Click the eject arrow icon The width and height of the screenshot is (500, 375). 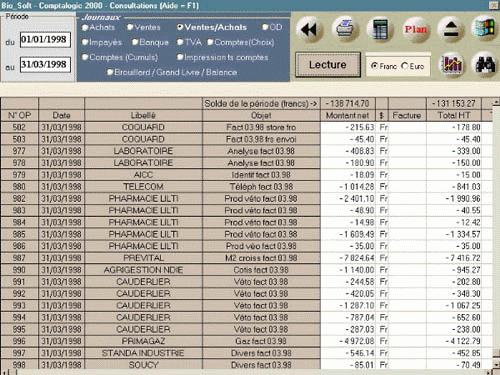(450, 29)
